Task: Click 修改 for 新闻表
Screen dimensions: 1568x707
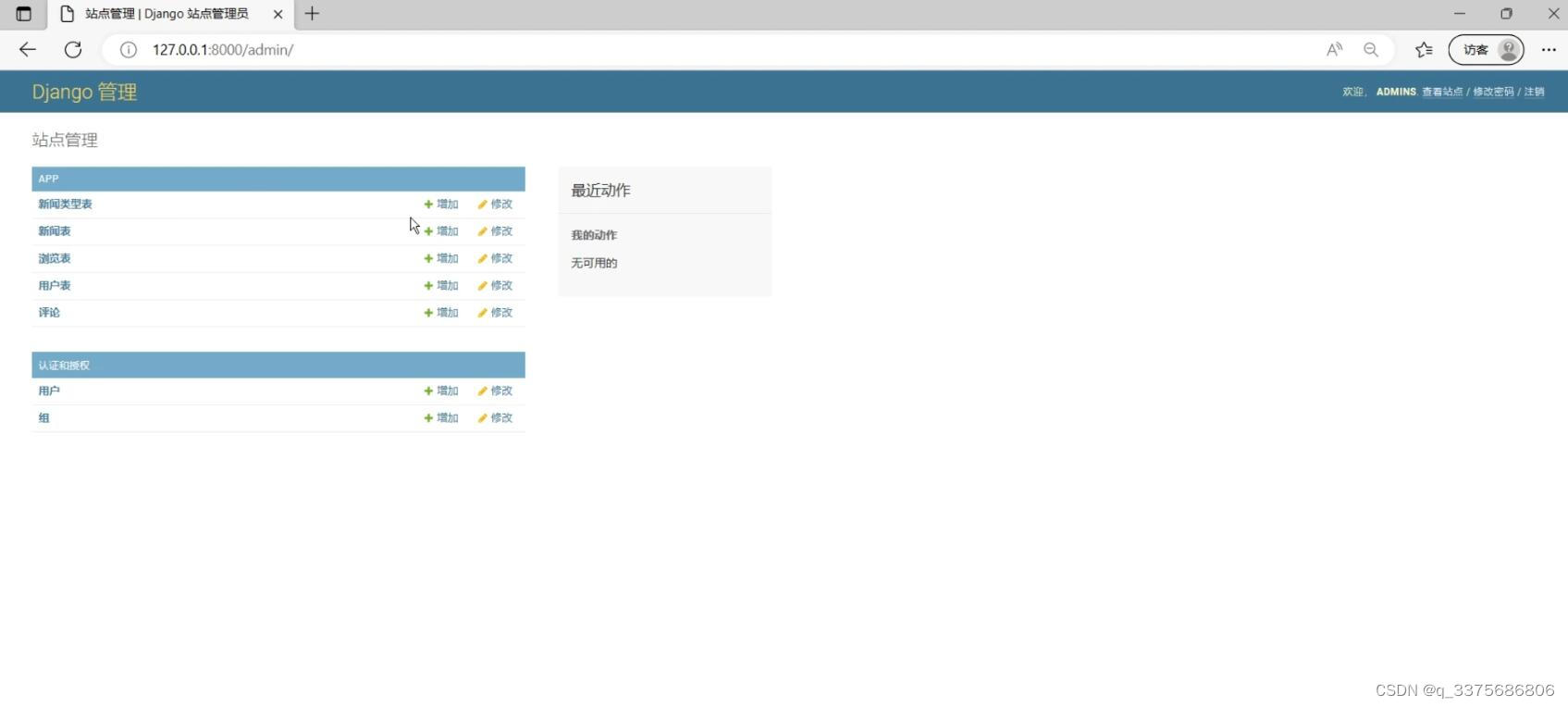Action: pos(495,230)
